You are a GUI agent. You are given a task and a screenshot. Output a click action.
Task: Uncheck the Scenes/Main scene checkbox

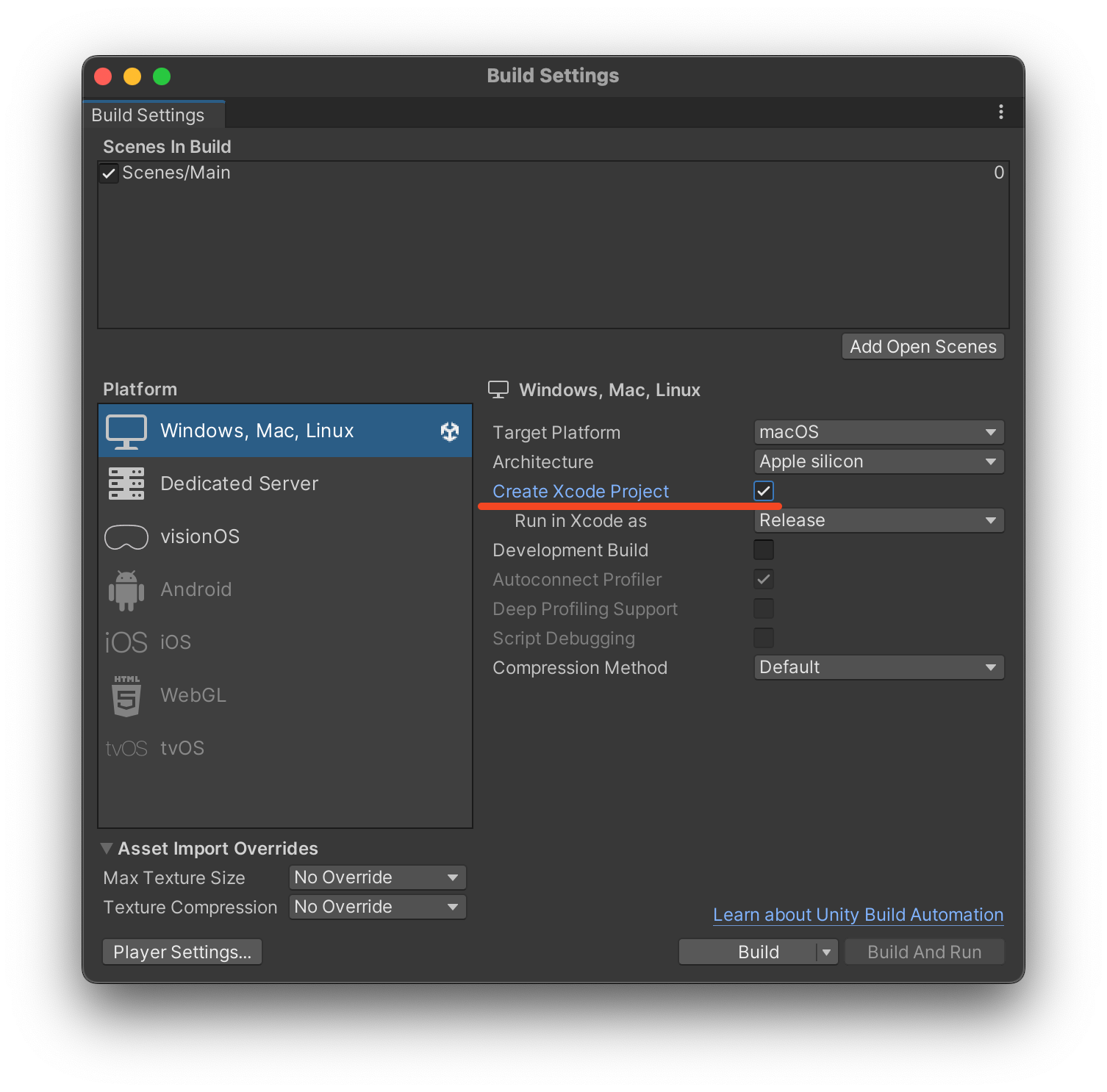[109, 173]
